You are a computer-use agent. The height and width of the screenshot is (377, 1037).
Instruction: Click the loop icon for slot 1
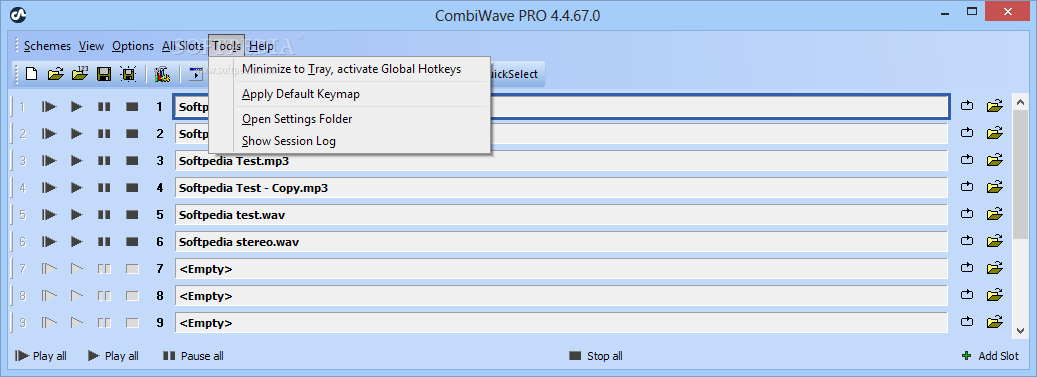click(967, 106)
